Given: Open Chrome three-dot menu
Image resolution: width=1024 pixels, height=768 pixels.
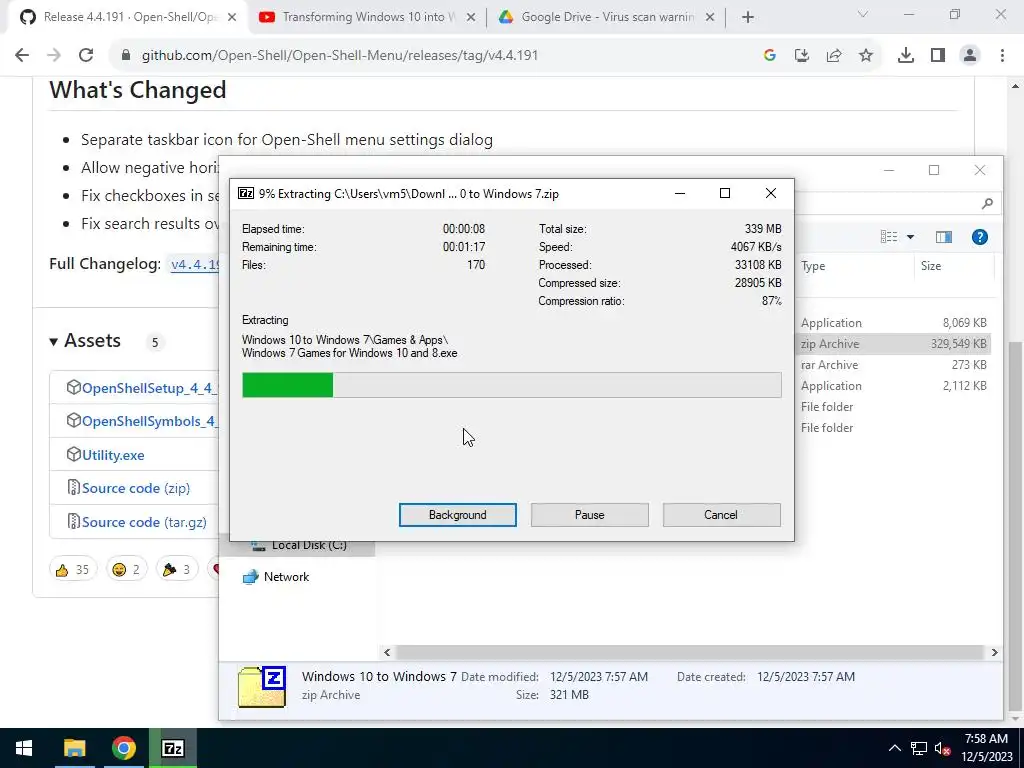Looking at the screenshot, I should pos(1002,56).
